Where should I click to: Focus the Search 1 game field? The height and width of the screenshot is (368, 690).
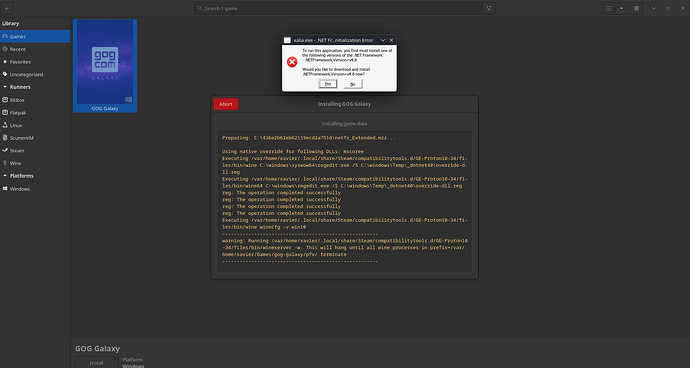338,8
